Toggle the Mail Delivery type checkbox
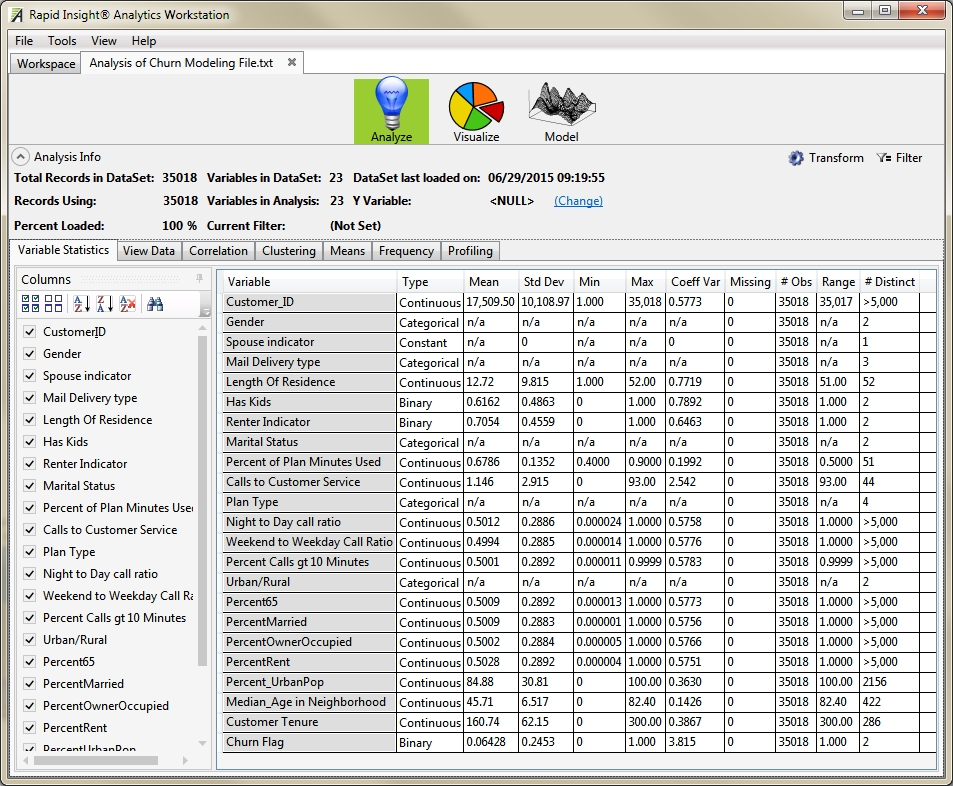This screenshot has height=786, width=953. pyautogui.click(x=29, y=397)
